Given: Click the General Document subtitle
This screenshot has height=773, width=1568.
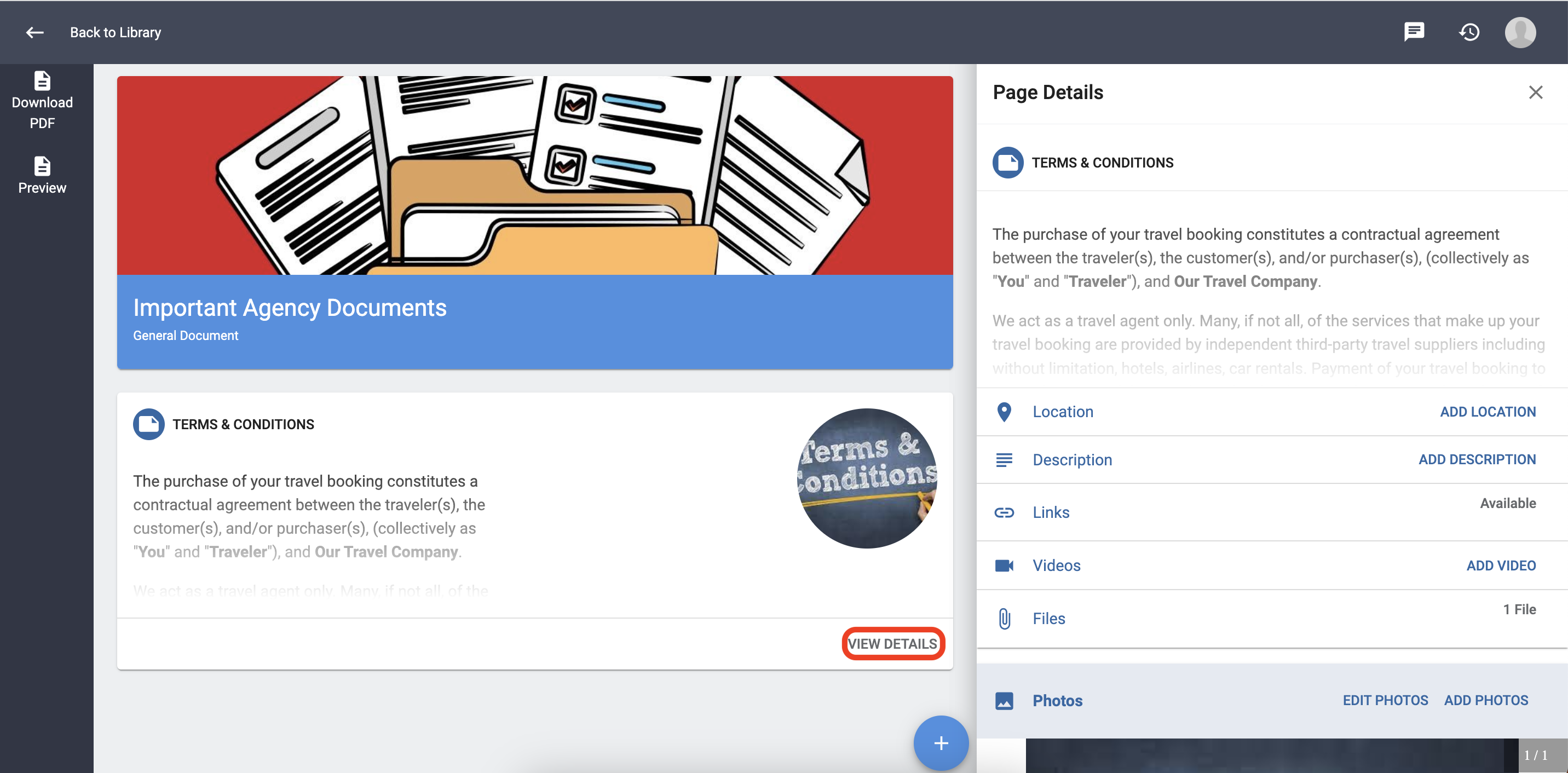Looking at the screenshot, I should tap(186, 336).
